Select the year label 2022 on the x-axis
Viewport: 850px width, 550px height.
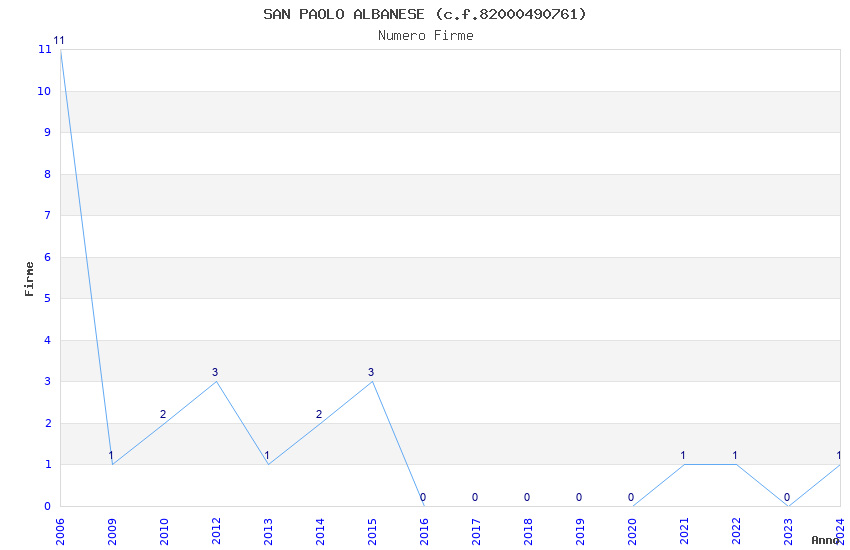737,532
